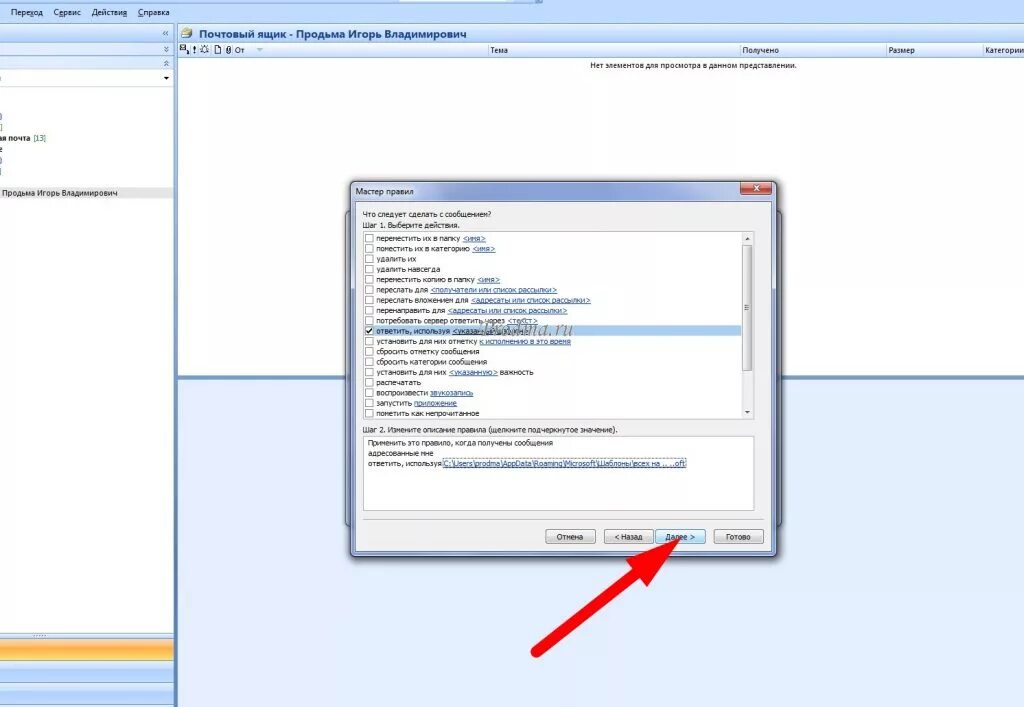Viewport: 1024px width, 707px height.
Task: Check "поместить их в категорию" action
Action: click(369, 249)
